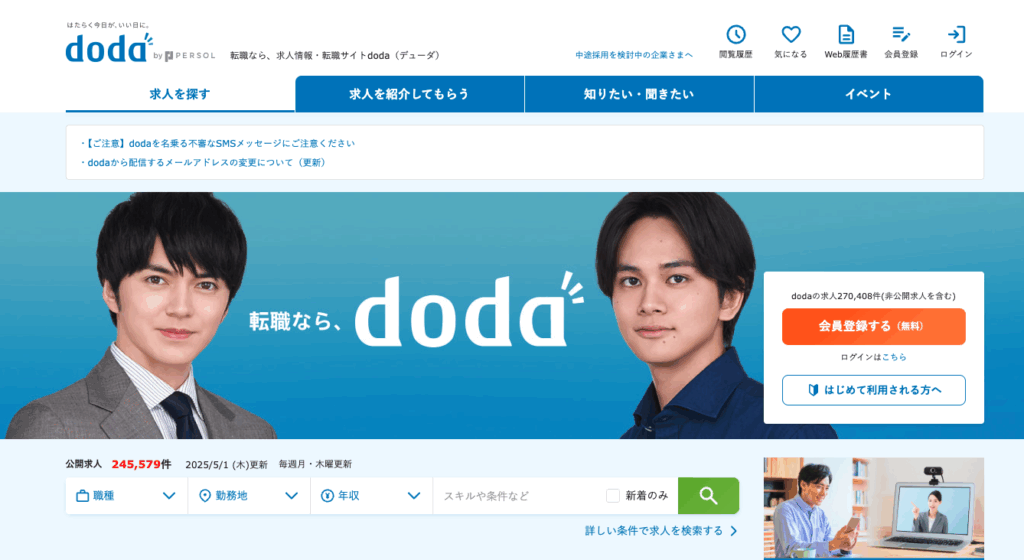The width and height of the screenshot is (1024, 560).
Task: Select the イベント tab
Action: tap(869, 94)
